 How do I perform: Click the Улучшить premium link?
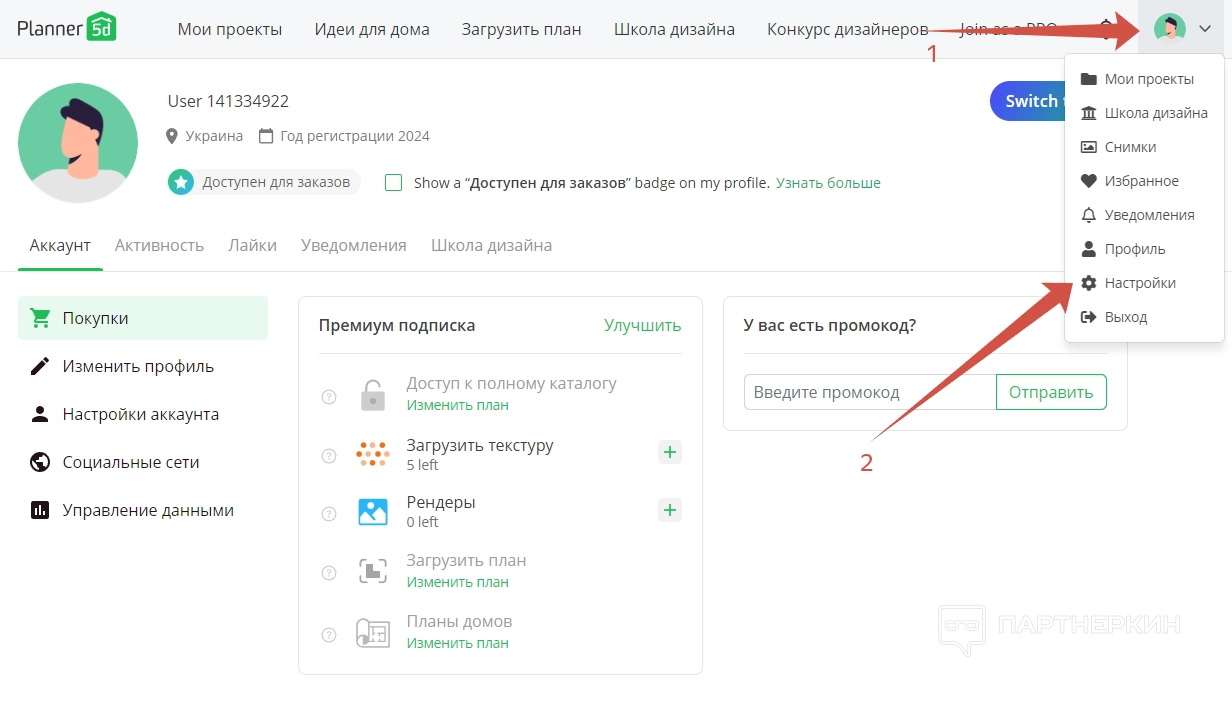642,325
